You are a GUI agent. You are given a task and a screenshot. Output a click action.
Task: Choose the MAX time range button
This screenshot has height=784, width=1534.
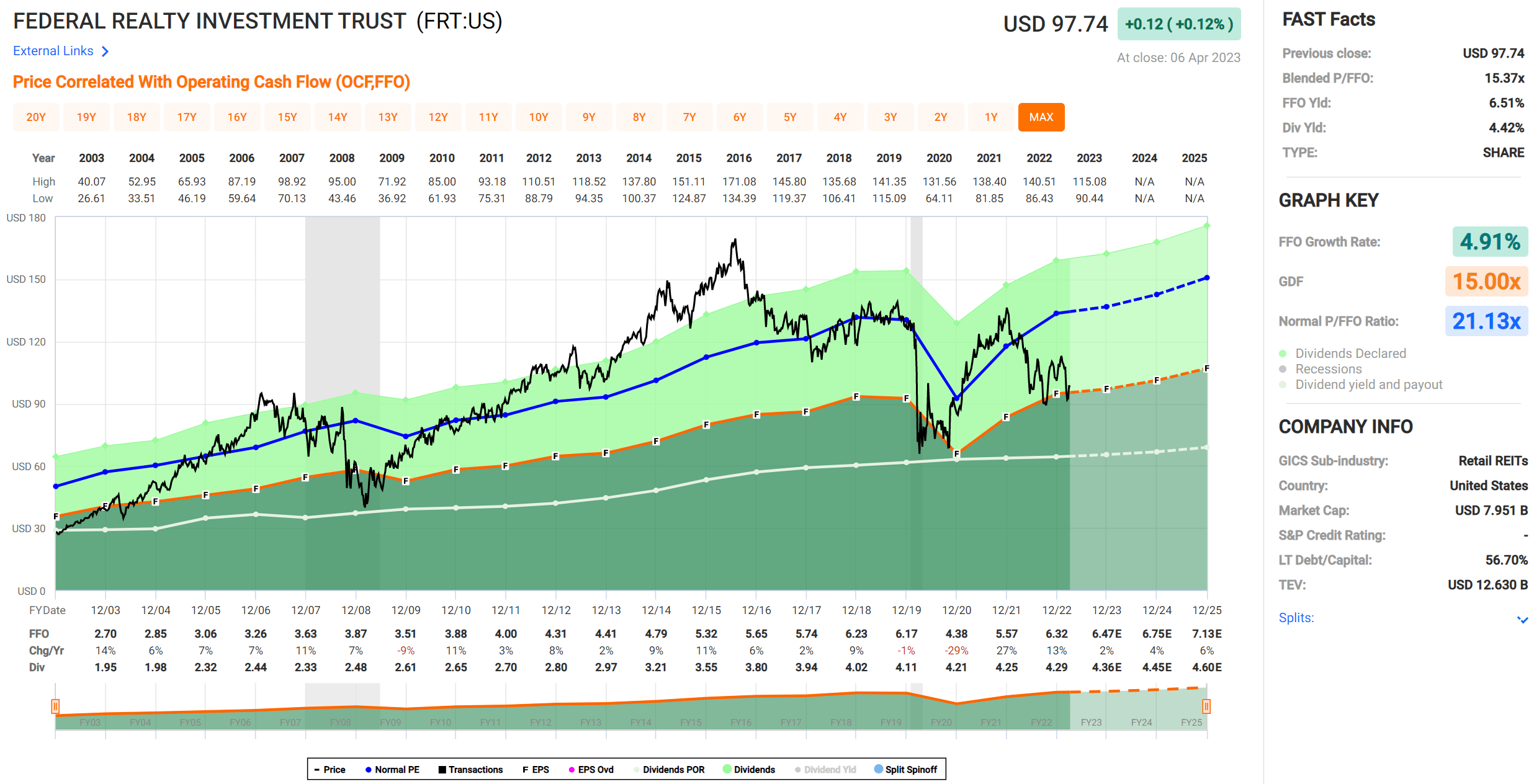click(x=1041, y=117)
